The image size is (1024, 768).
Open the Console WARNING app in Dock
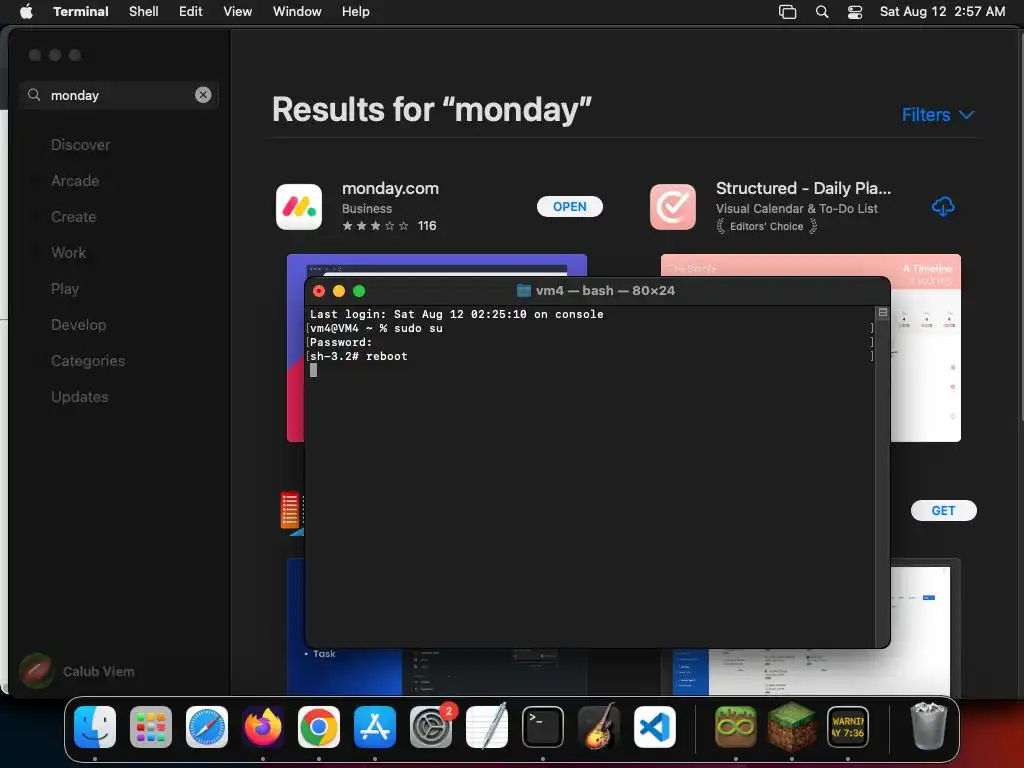(848, 727)
